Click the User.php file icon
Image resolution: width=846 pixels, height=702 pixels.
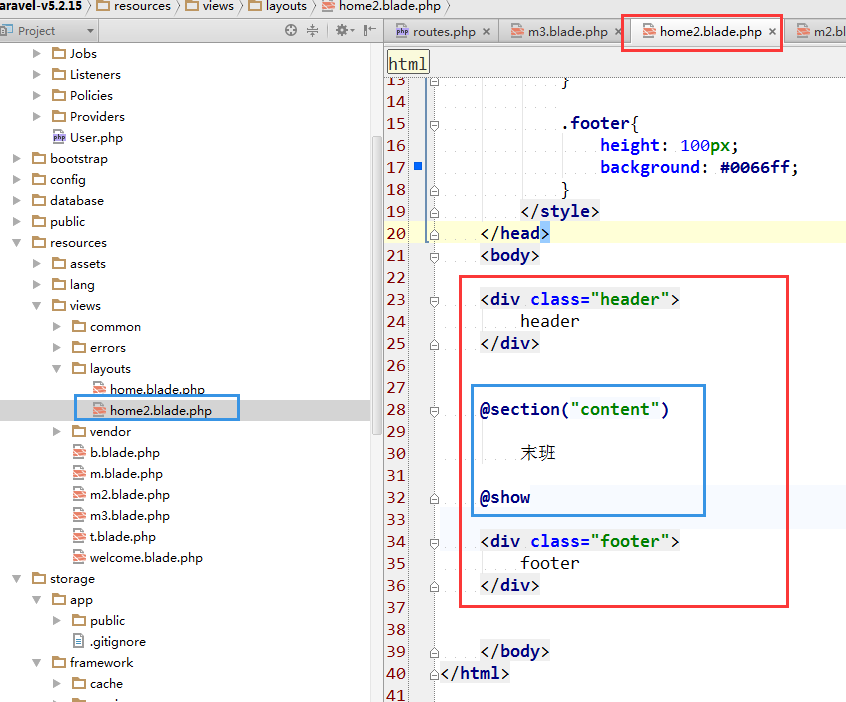click(x=59, y=138)
